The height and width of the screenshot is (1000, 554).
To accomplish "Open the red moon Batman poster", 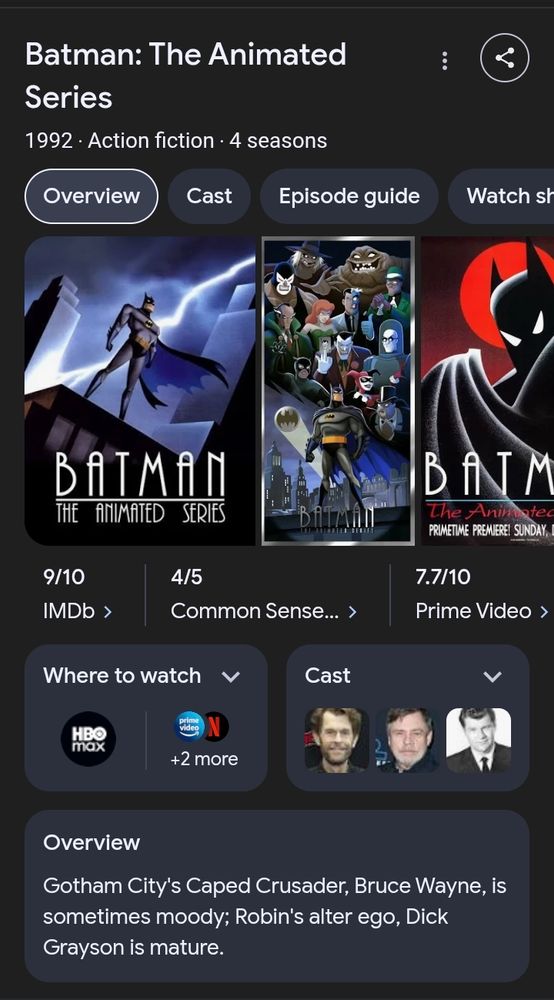I will tap(487, 391).
